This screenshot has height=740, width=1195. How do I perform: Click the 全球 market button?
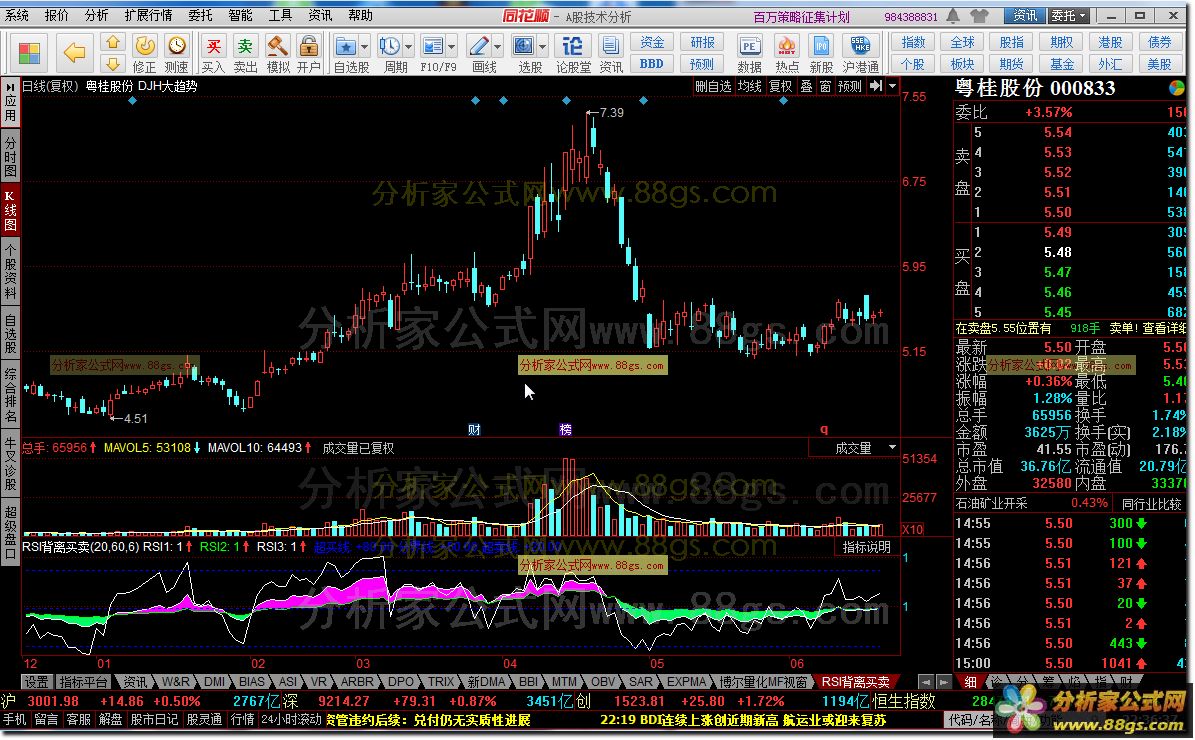963,43
